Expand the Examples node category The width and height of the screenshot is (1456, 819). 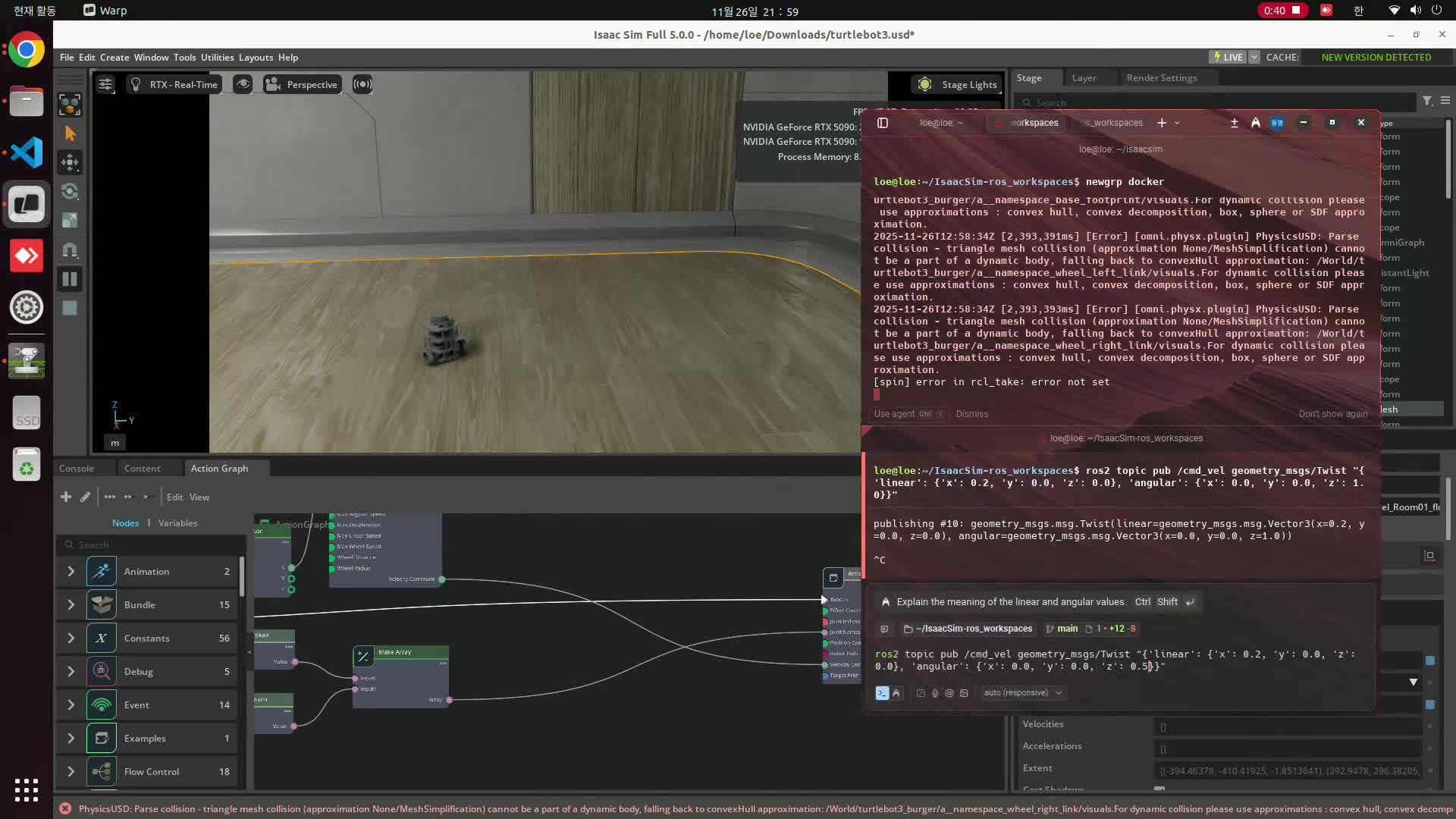pos(71,738)
